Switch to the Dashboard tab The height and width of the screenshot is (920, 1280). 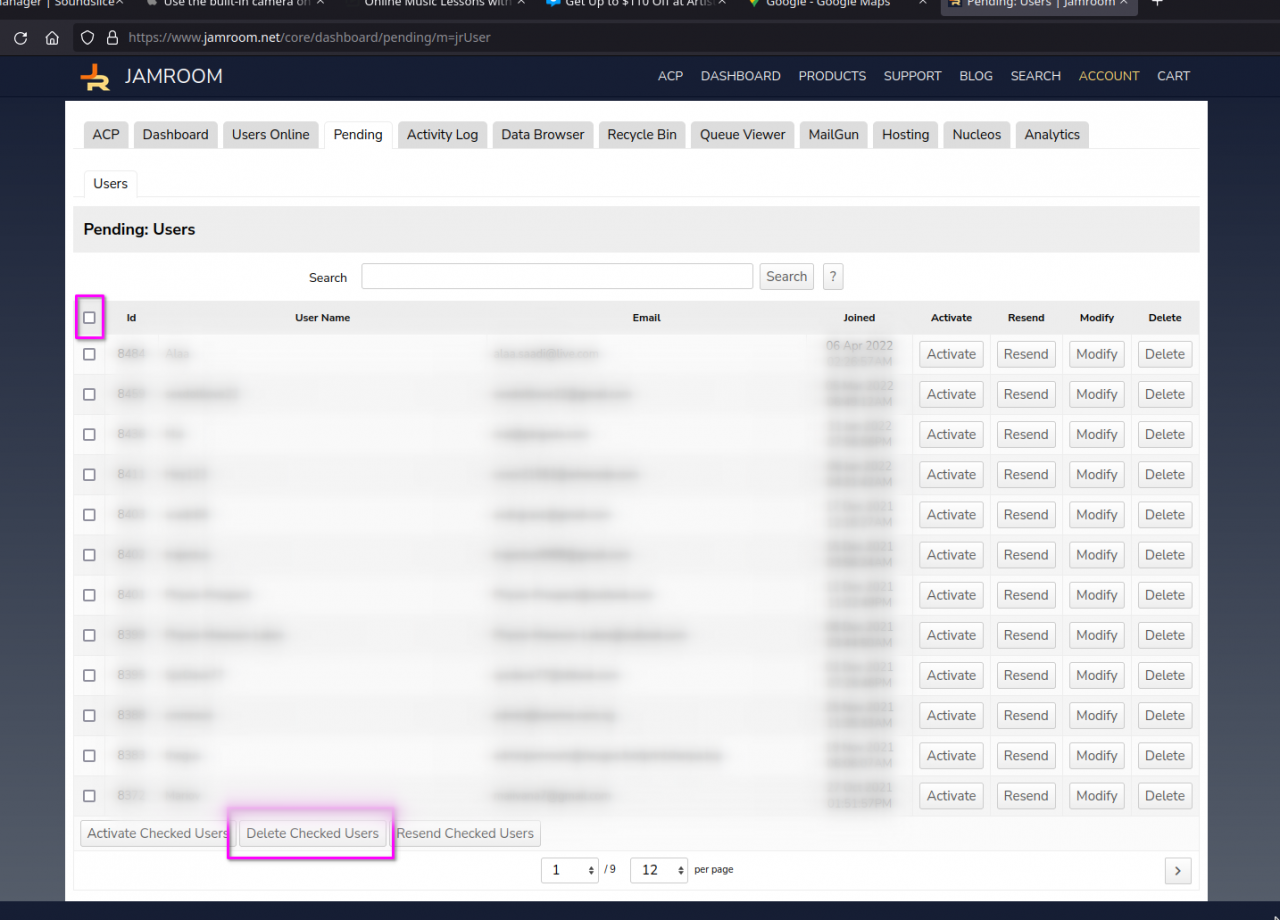[x=176, y=135]
